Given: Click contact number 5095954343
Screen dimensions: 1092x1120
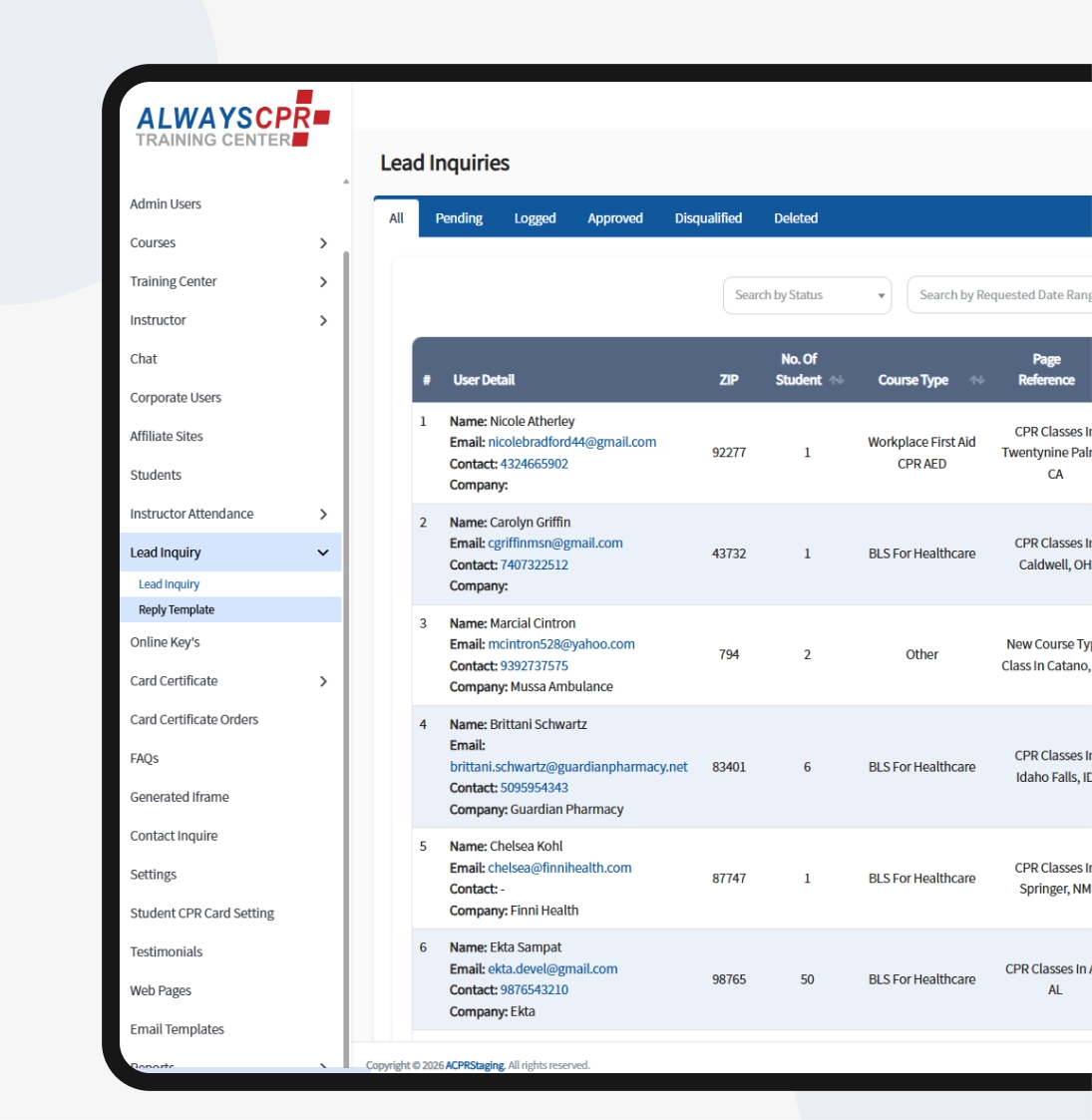Looking at the screenshot, I should point(535,788).
